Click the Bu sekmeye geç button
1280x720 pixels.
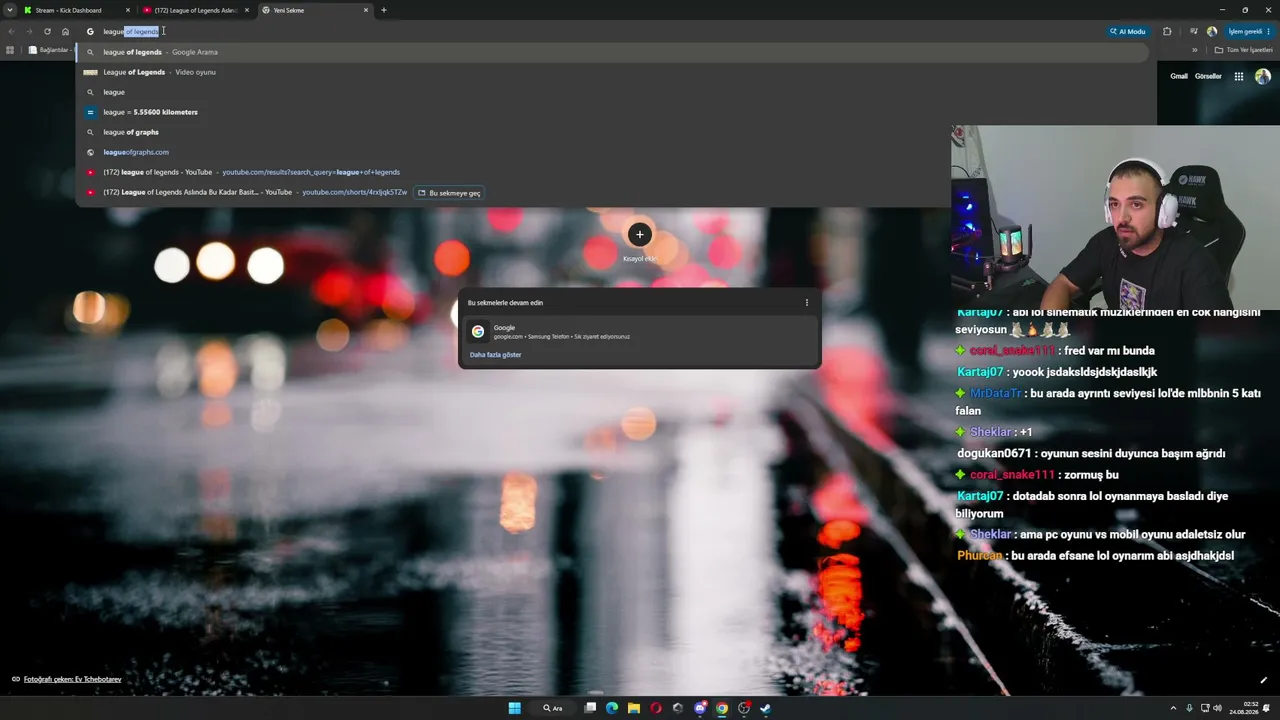(449, 193)
